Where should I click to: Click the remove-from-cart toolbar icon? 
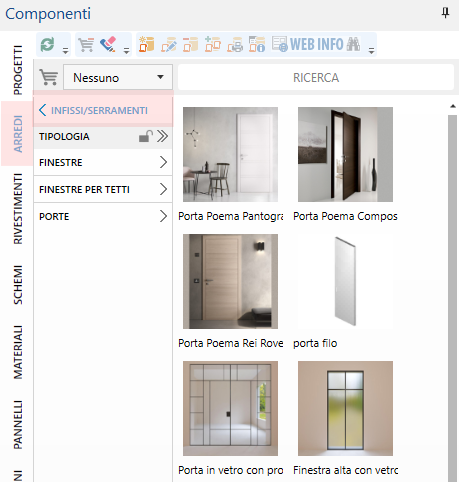86,45
